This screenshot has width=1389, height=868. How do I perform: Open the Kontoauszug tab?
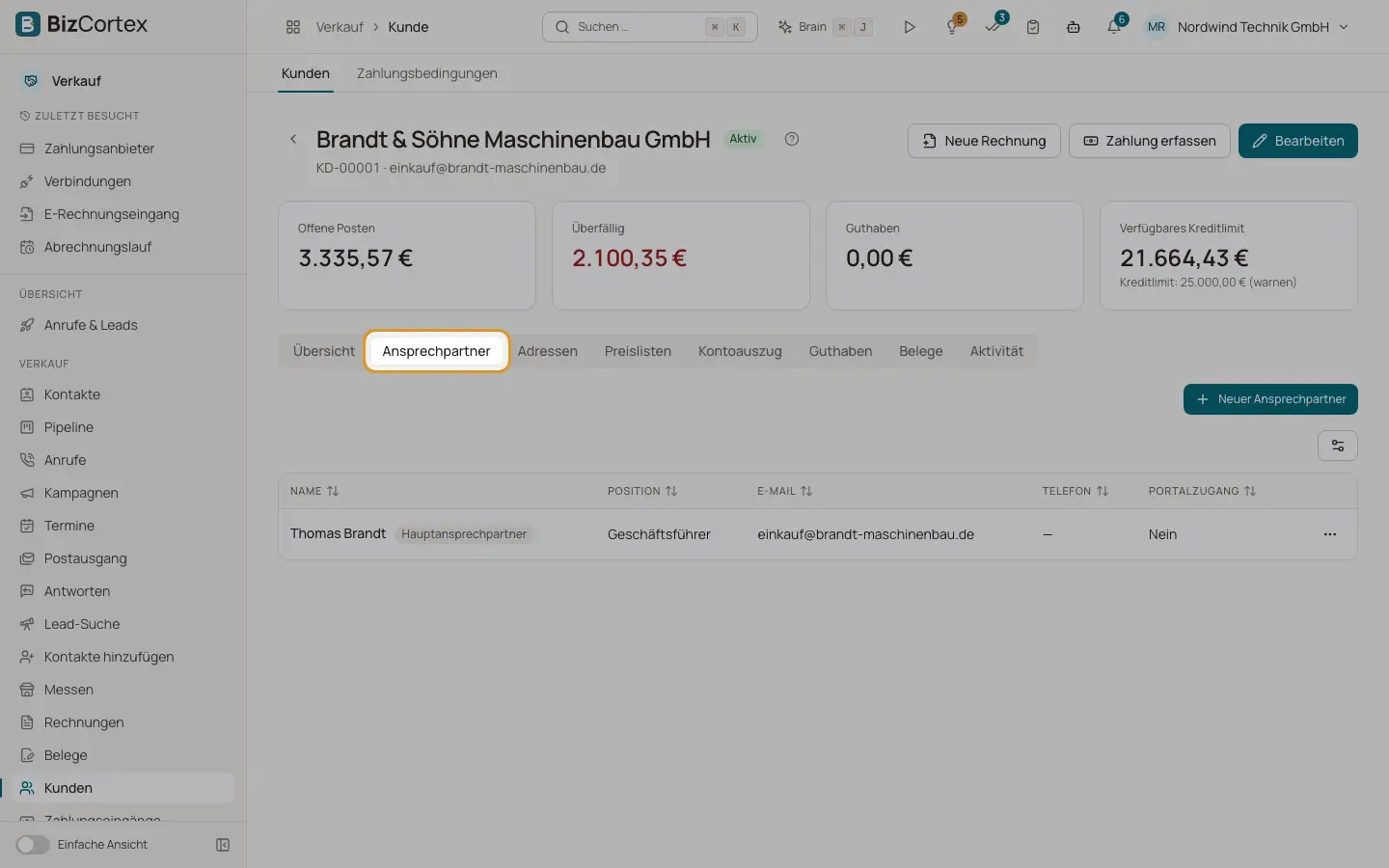coord(740,351)
